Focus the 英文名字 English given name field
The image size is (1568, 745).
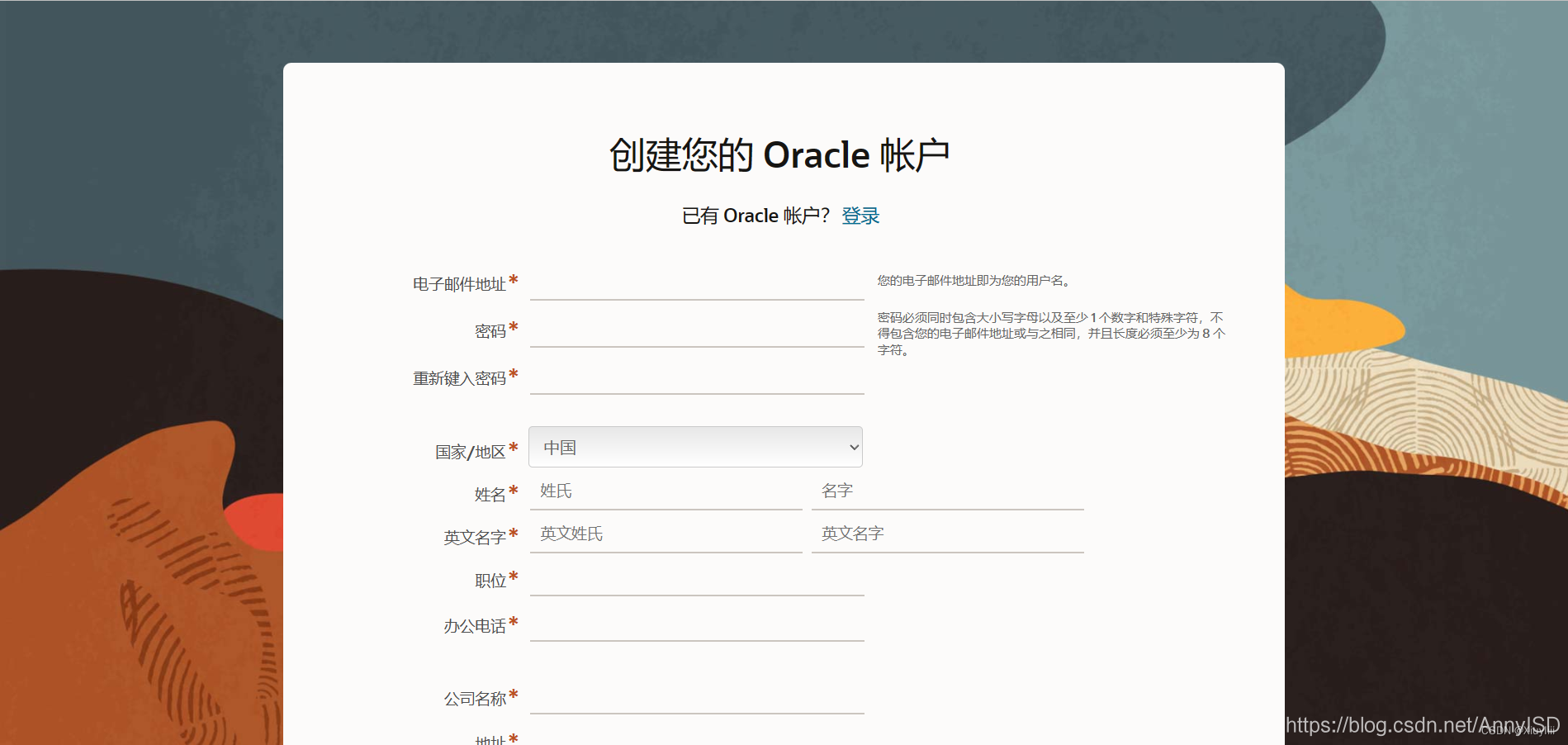coord(948,535)
